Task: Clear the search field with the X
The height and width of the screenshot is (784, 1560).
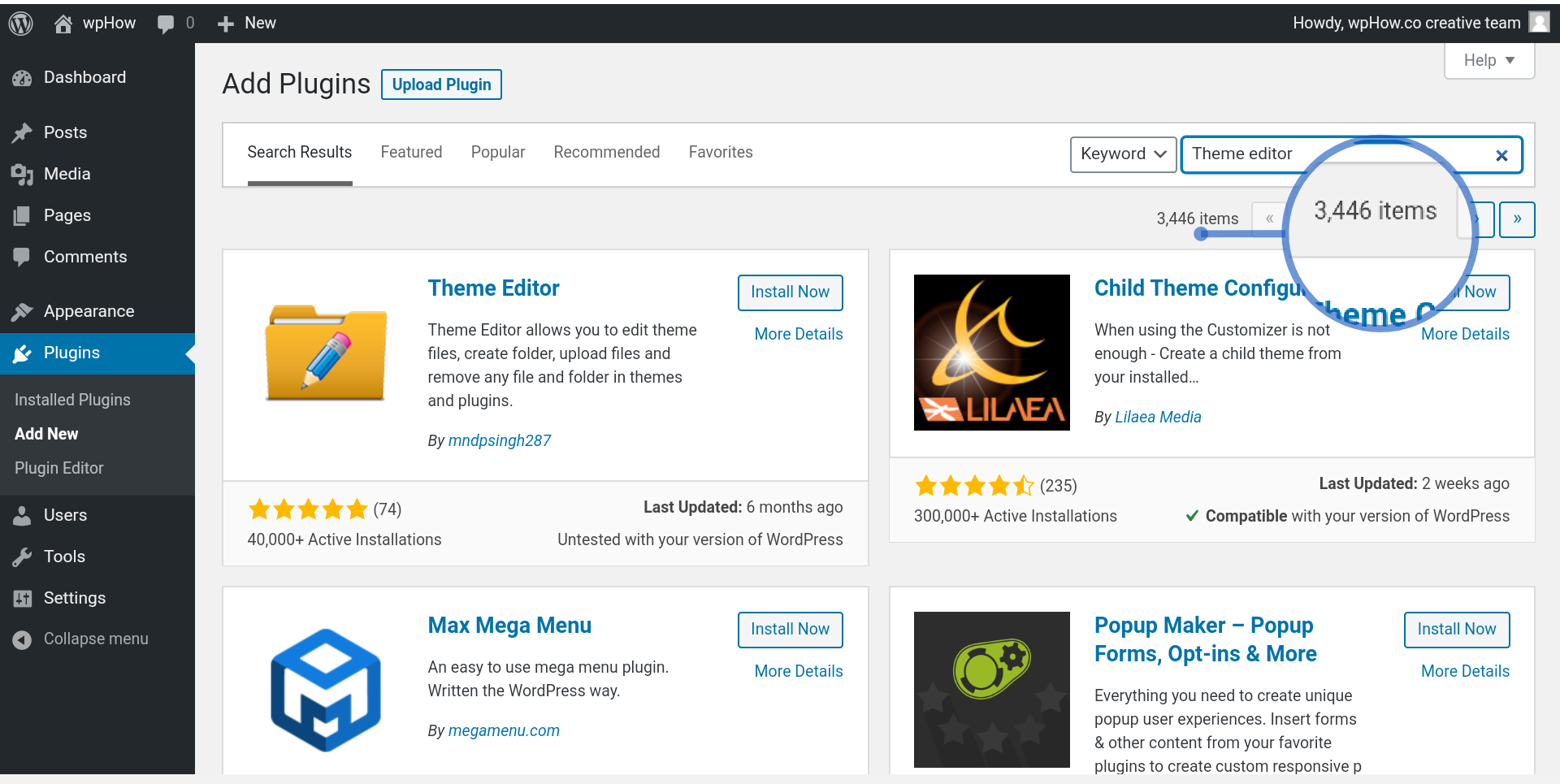Action: tap(1501, 155)
